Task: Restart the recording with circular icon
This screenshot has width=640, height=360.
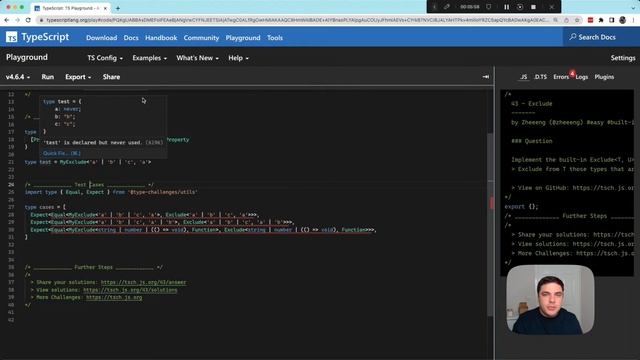Action: point(520,7)
